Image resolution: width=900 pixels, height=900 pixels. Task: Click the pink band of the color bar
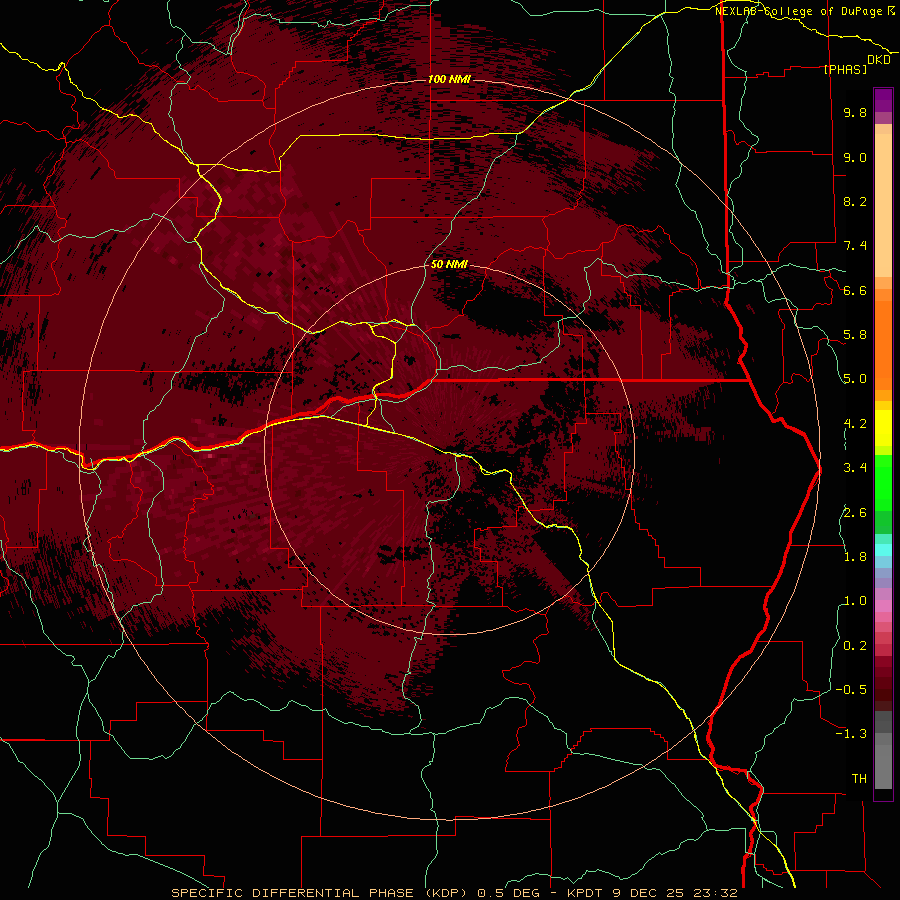tap(883, 606)
